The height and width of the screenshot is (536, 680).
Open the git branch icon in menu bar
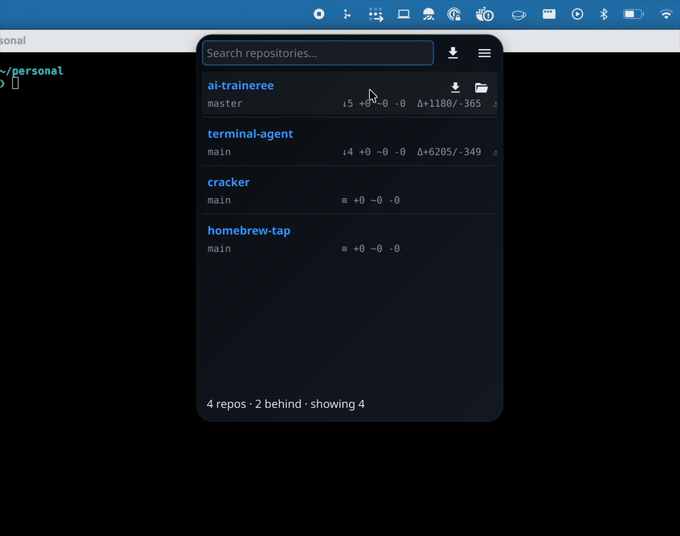[347, 14]
